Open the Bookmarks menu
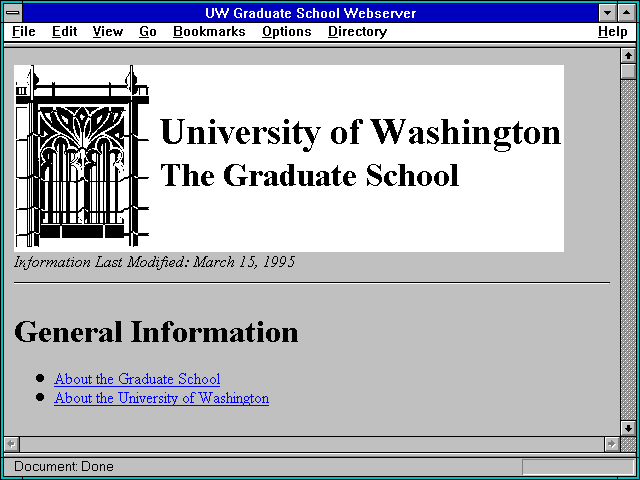Screen dimensions: 640x480 coord(209,32)
